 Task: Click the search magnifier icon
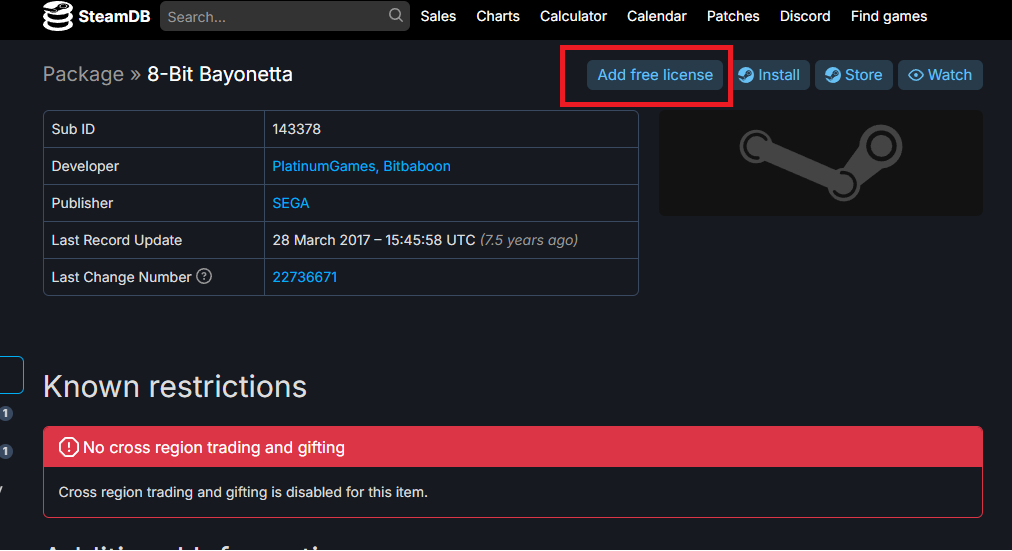[x=396, y=15]
